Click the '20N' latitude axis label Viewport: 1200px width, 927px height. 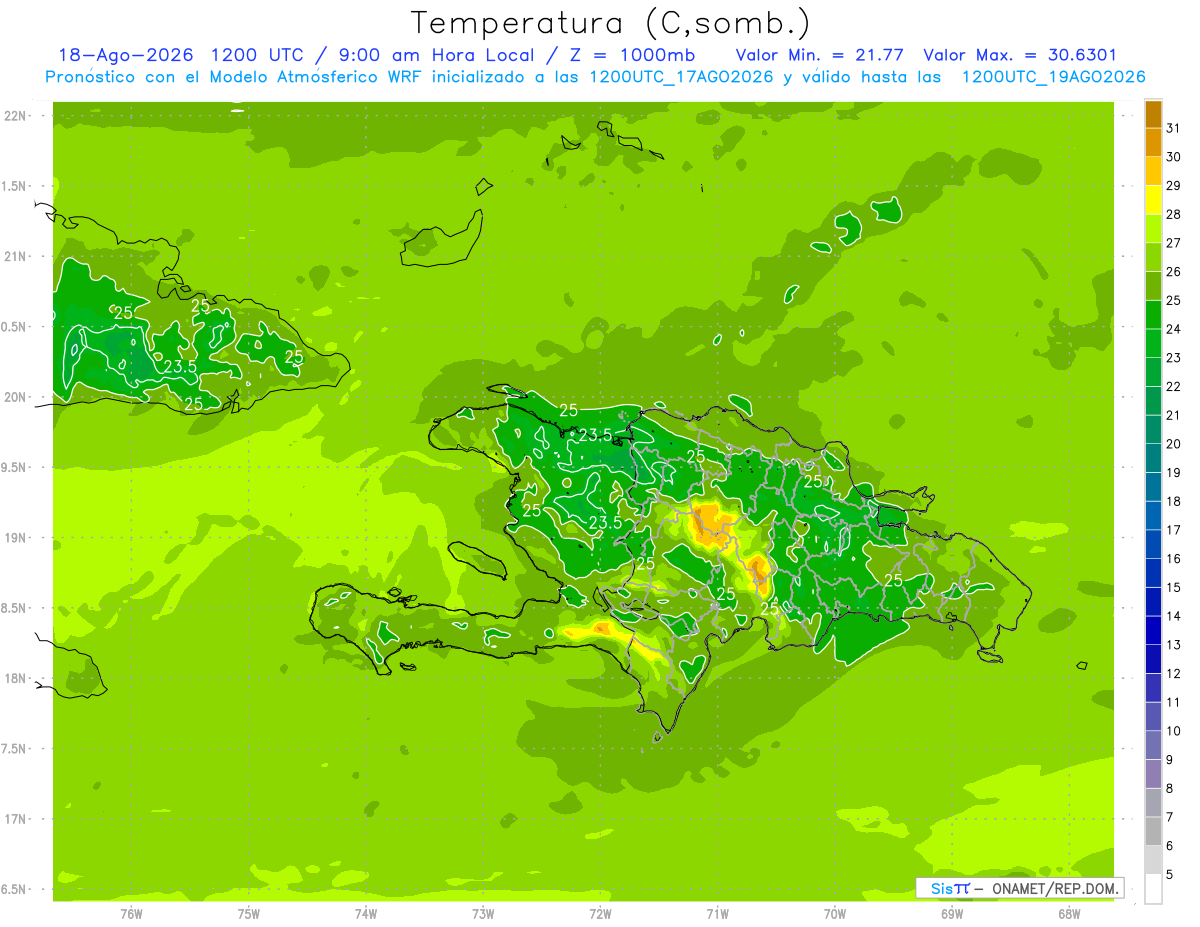15,397
